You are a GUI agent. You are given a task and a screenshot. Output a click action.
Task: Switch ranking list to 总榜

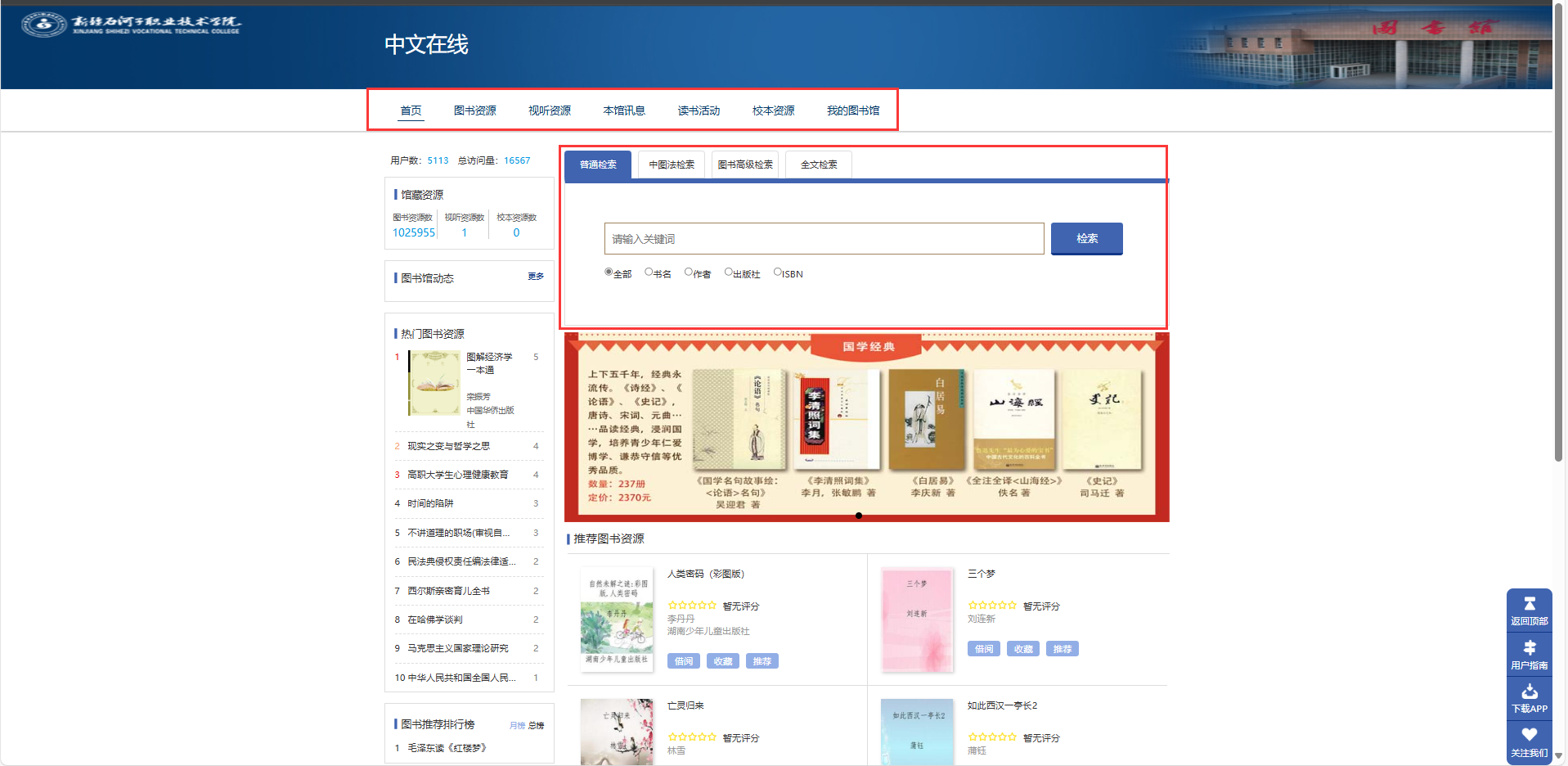[x=536, y=725]
